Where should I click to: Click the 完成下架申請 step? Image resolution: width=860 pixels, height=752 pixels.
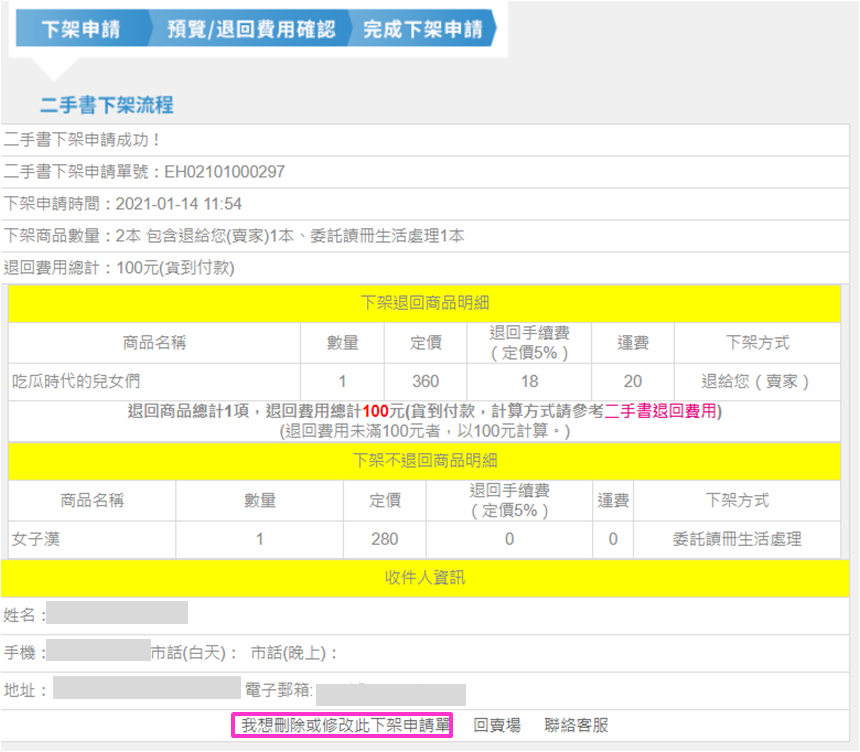421,29
